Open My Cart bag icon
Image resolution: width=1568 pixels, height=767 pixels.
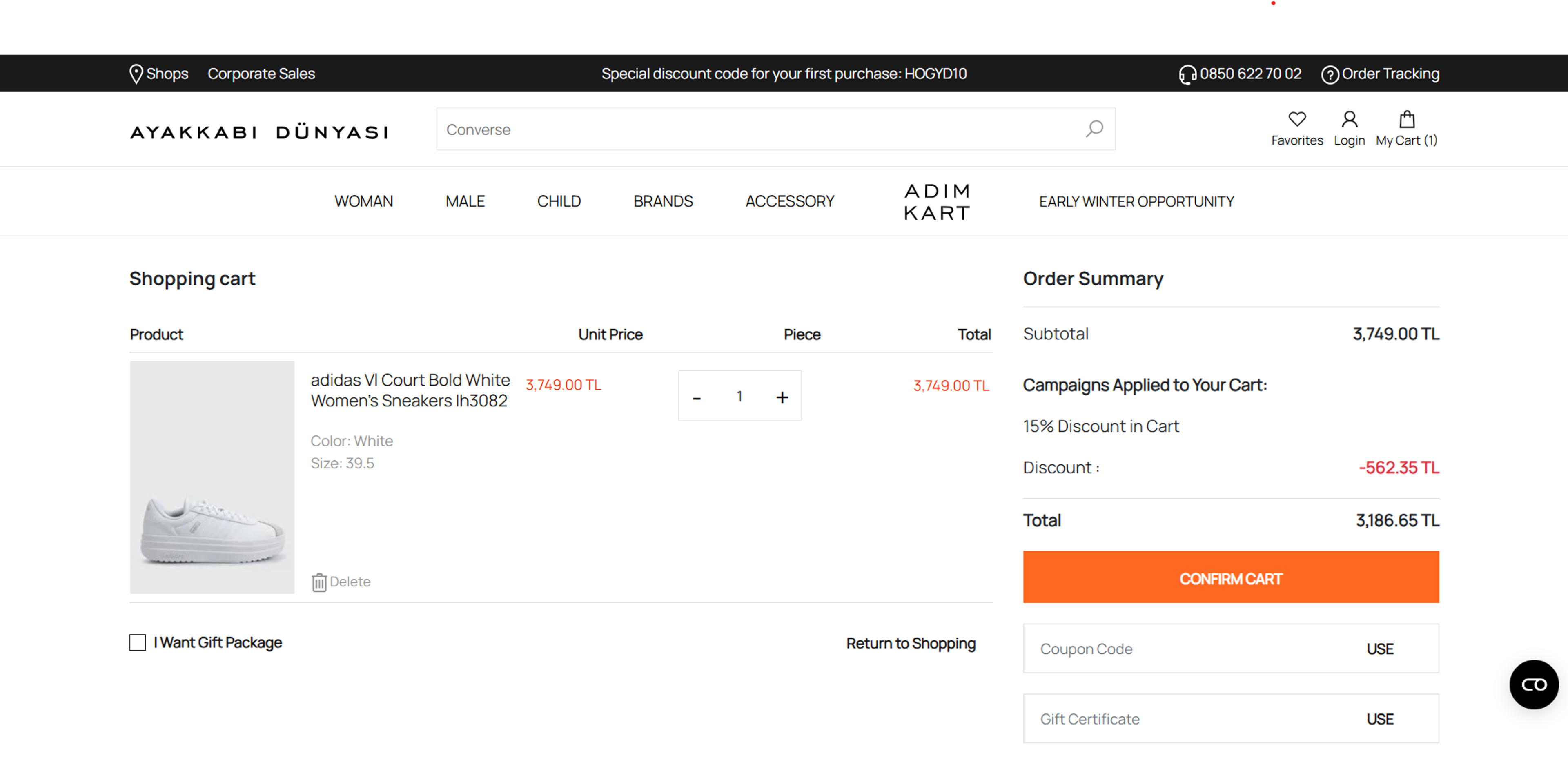pos(1406,119)
